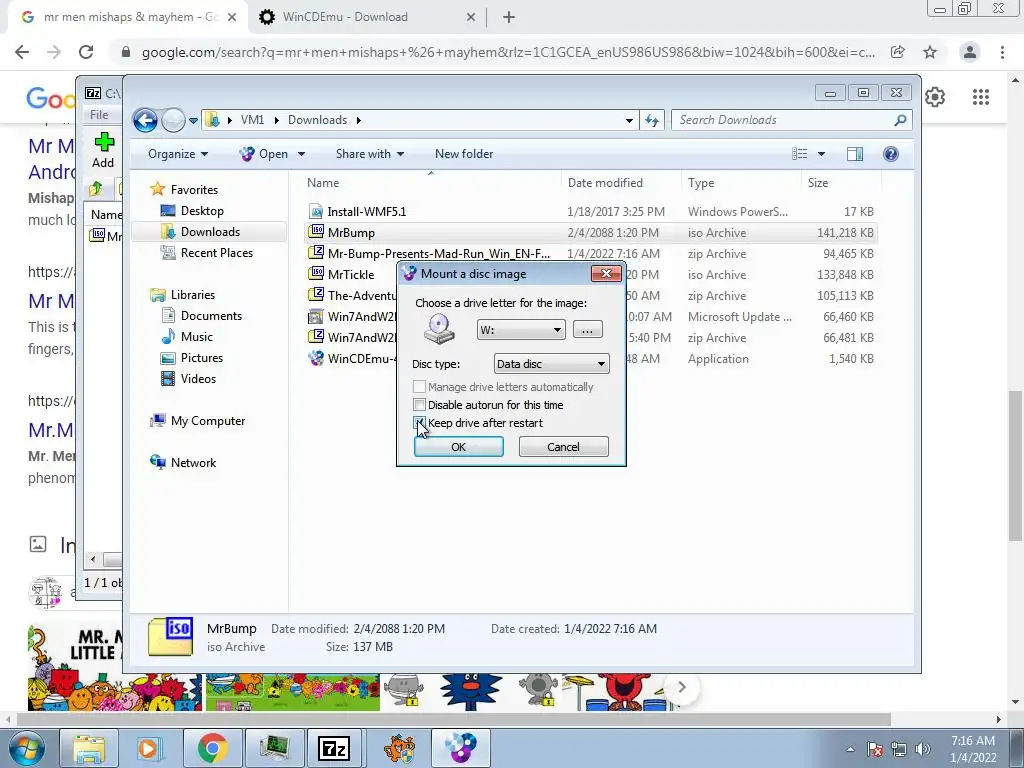This screenshot has height=768, width=1024.
Task: Click OK in the Mount a disc image dialog
Action: pyautogui.click(x=458, y=447)
